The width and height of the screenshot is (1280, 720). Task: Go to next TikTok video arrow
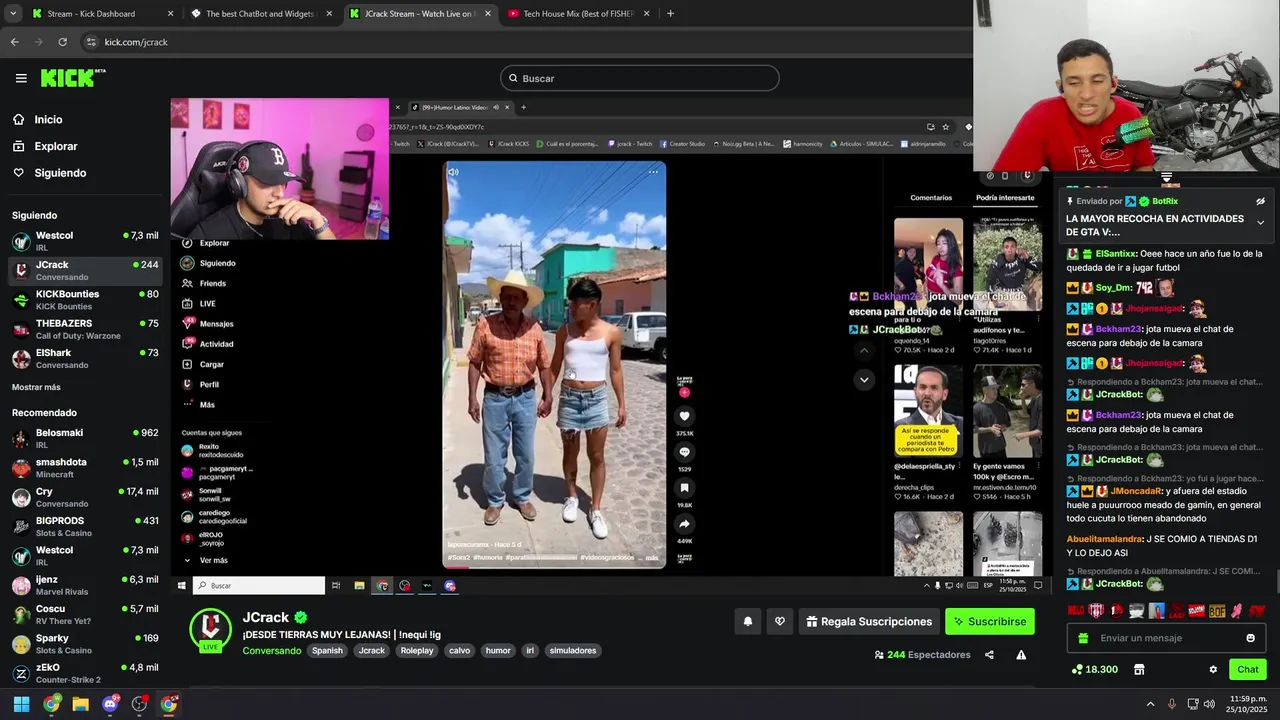coord(864,380)
